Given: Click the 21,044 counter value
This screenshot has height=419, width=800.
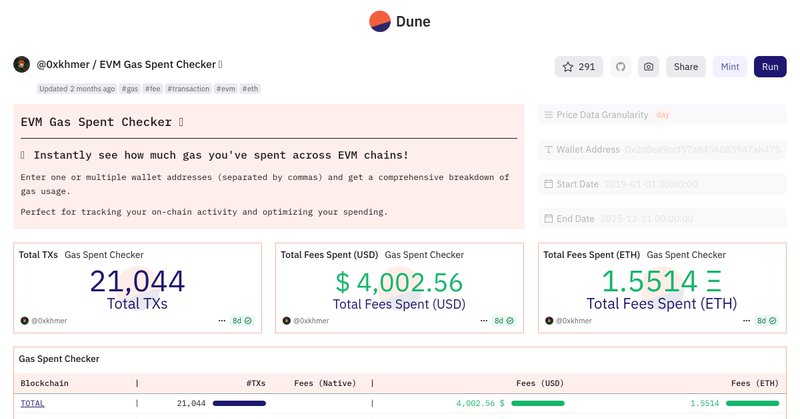Looking at the screenshot, I should click(x=137, y=281).
